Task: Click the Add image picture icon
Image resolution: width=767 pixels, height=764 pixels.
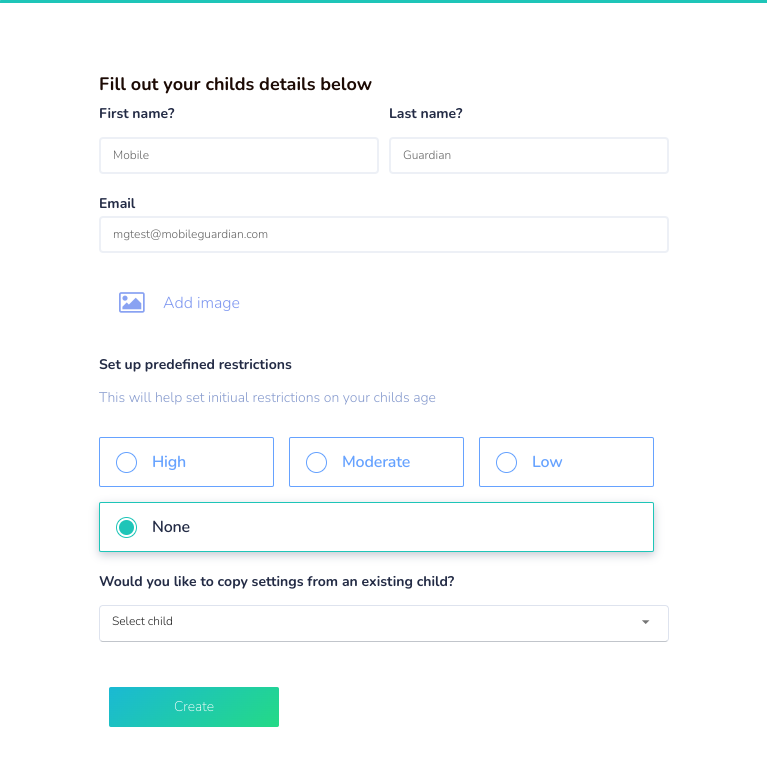Action: [x=132, y=303]
